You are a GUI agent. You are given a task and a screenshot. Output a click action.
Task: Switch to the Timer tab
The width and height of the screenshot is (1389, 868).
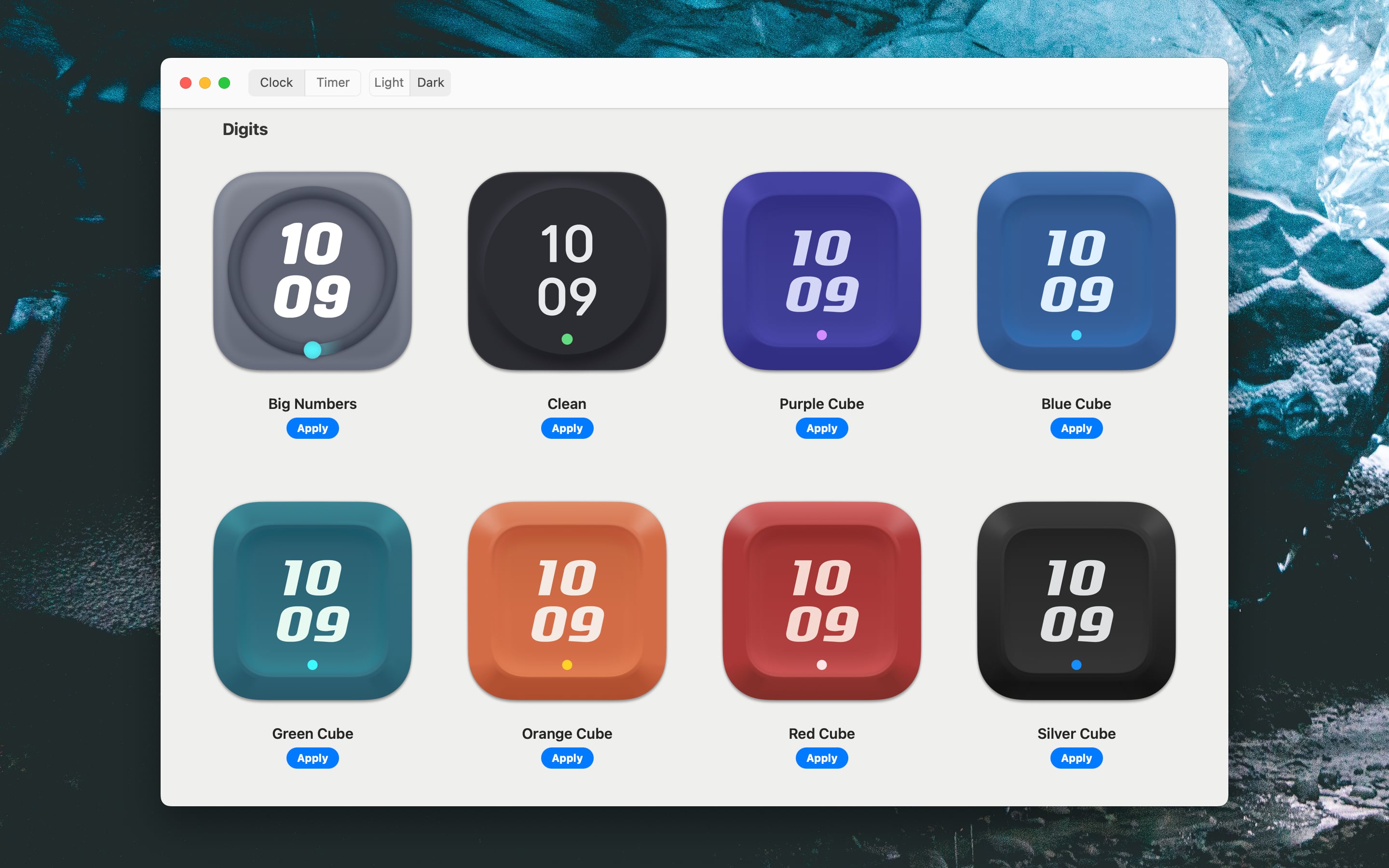click(x=332, y=82)
